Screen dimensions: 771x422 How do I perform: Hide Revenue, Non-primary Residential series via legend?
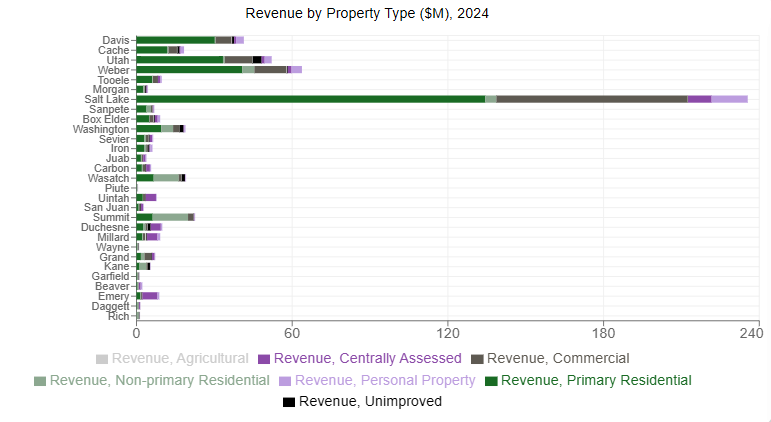159,380
